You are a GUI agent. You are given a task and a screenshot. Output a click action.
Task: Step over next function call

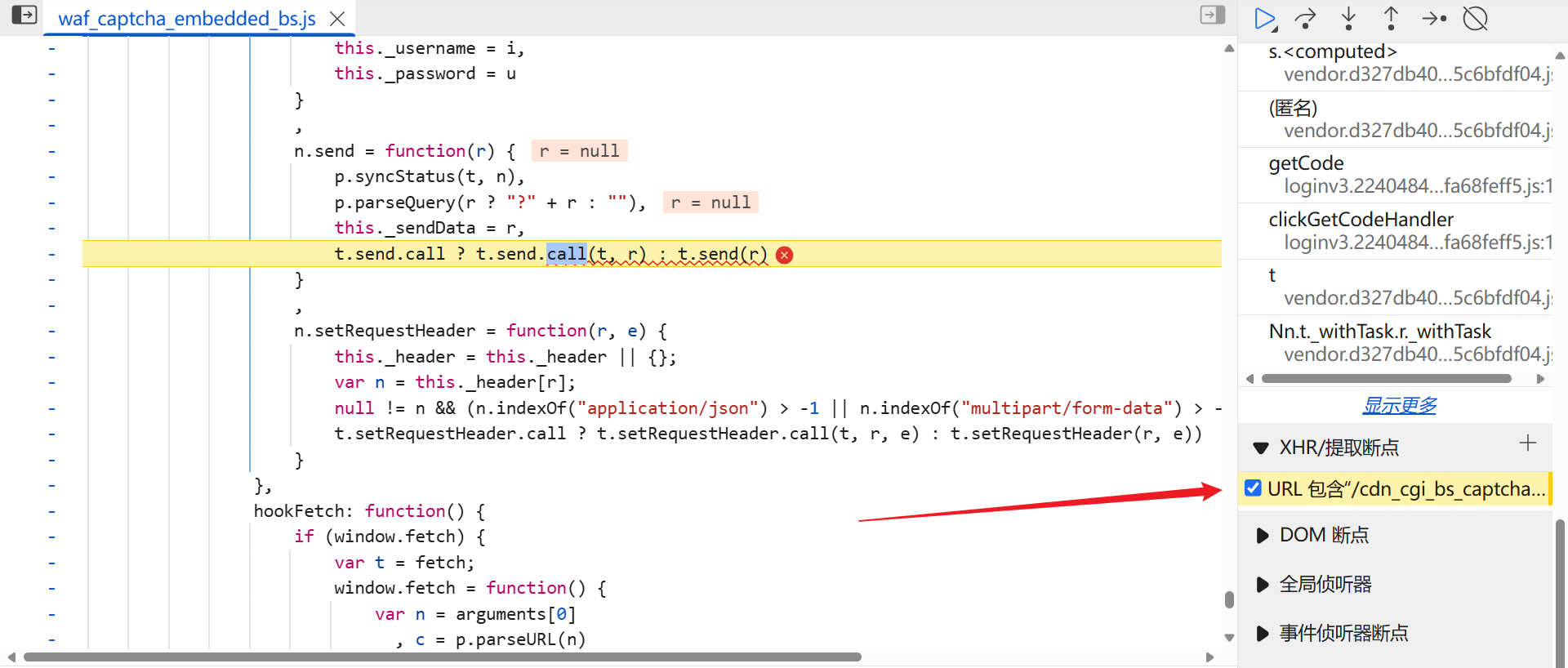[x=1306, y=19]
